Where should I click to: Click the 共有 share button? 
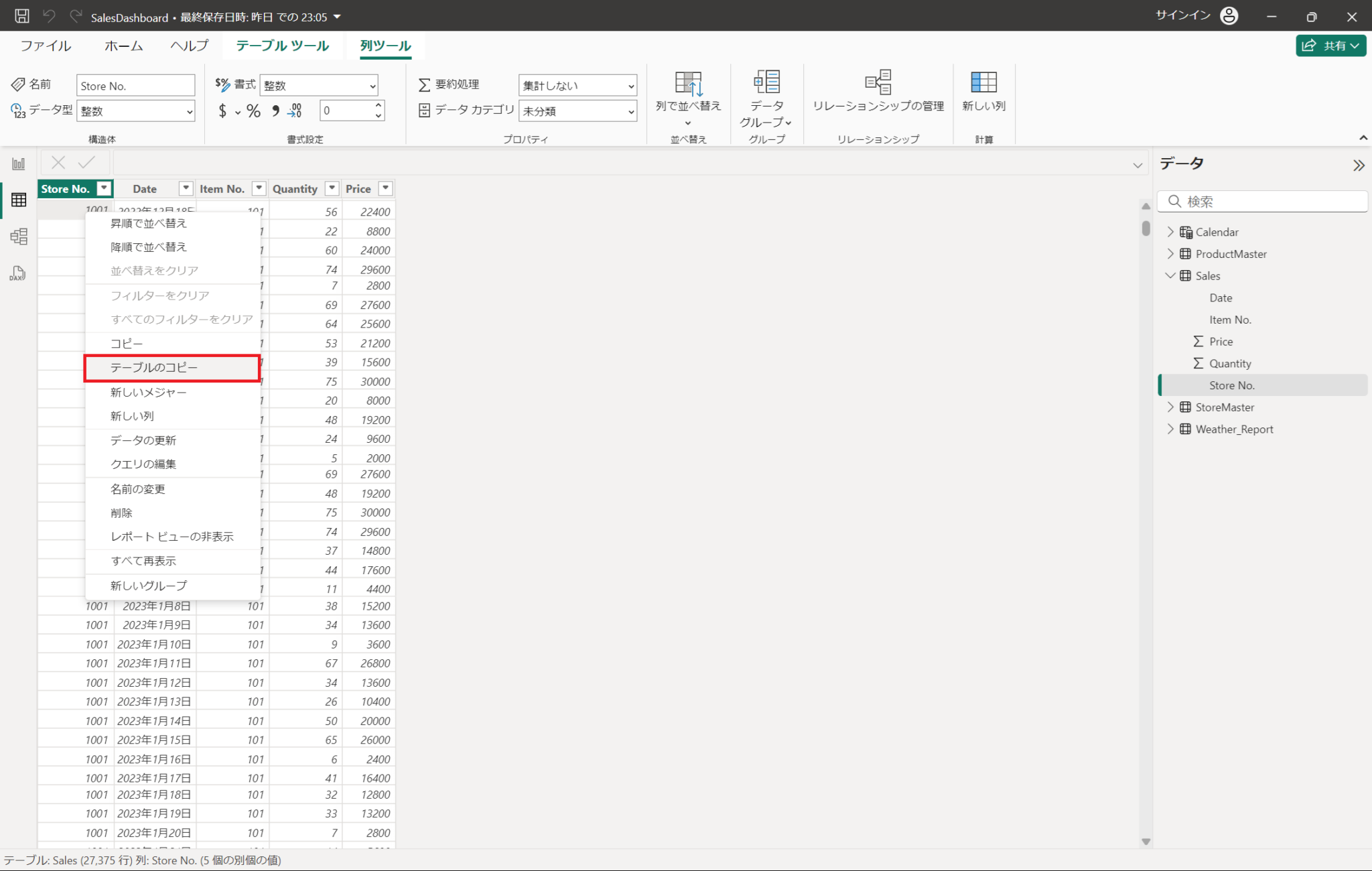(1330, 46)
